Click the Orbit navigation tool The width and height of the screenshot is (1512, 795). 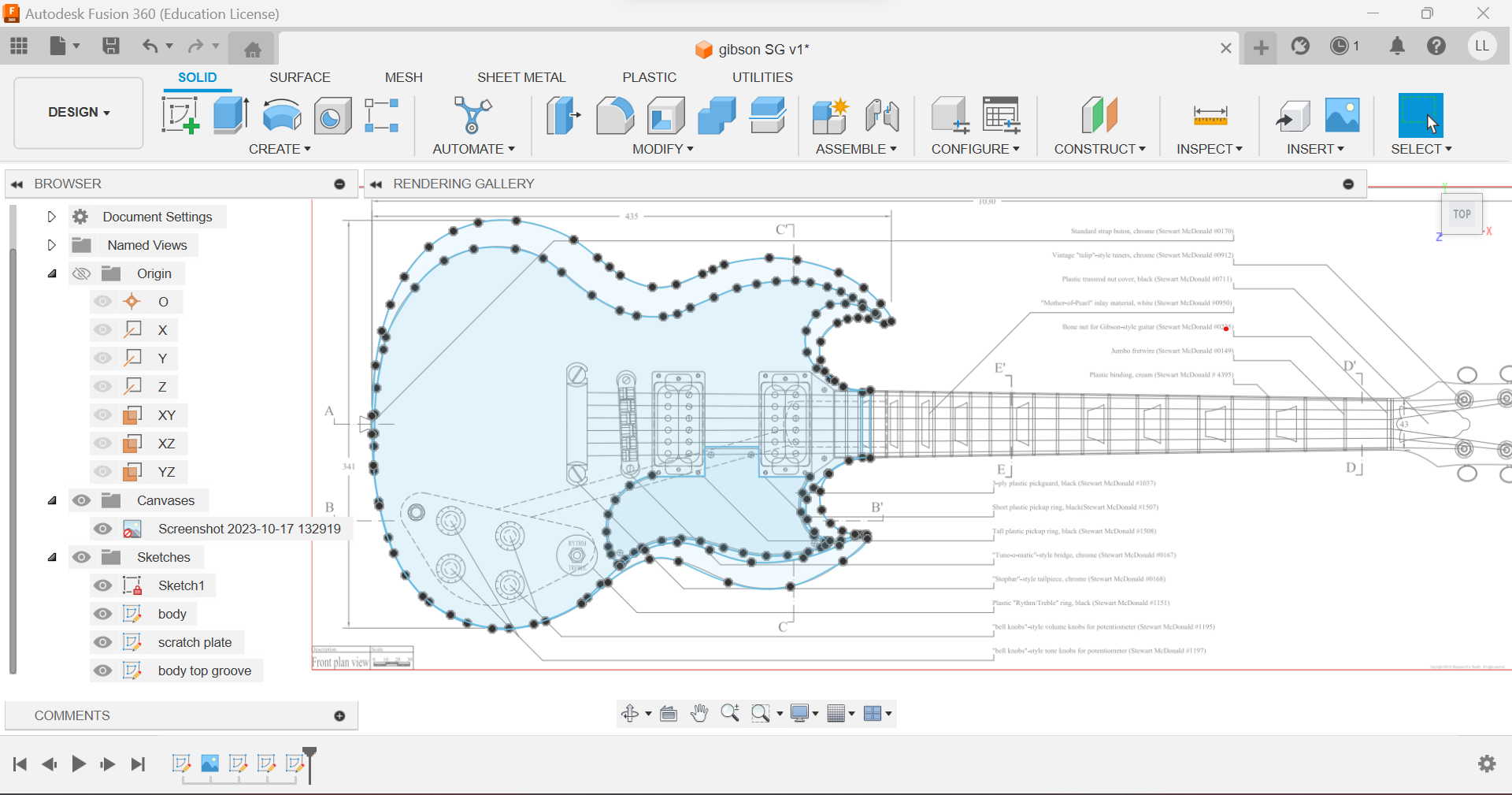click(x=630, y=713)
